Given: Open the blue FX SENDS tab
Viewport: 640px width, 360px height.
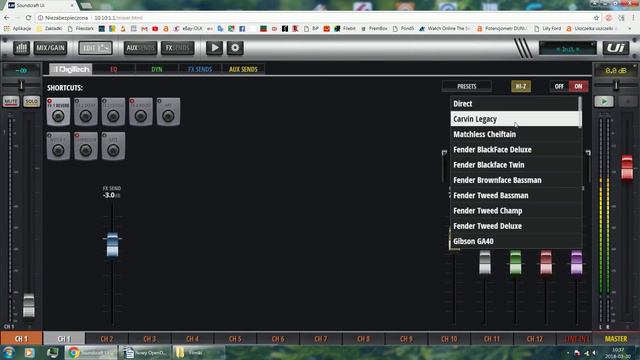Looking at the screenshot, I should [200, 69].
